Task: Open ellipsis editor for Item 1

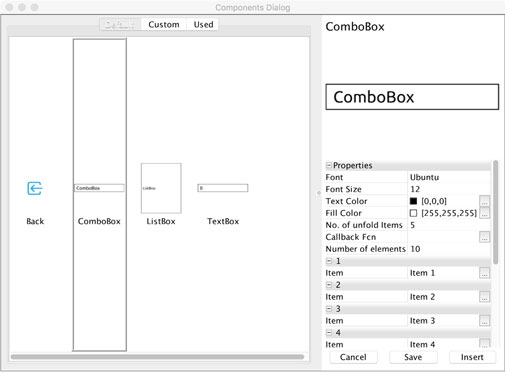Action: [485, 273]
